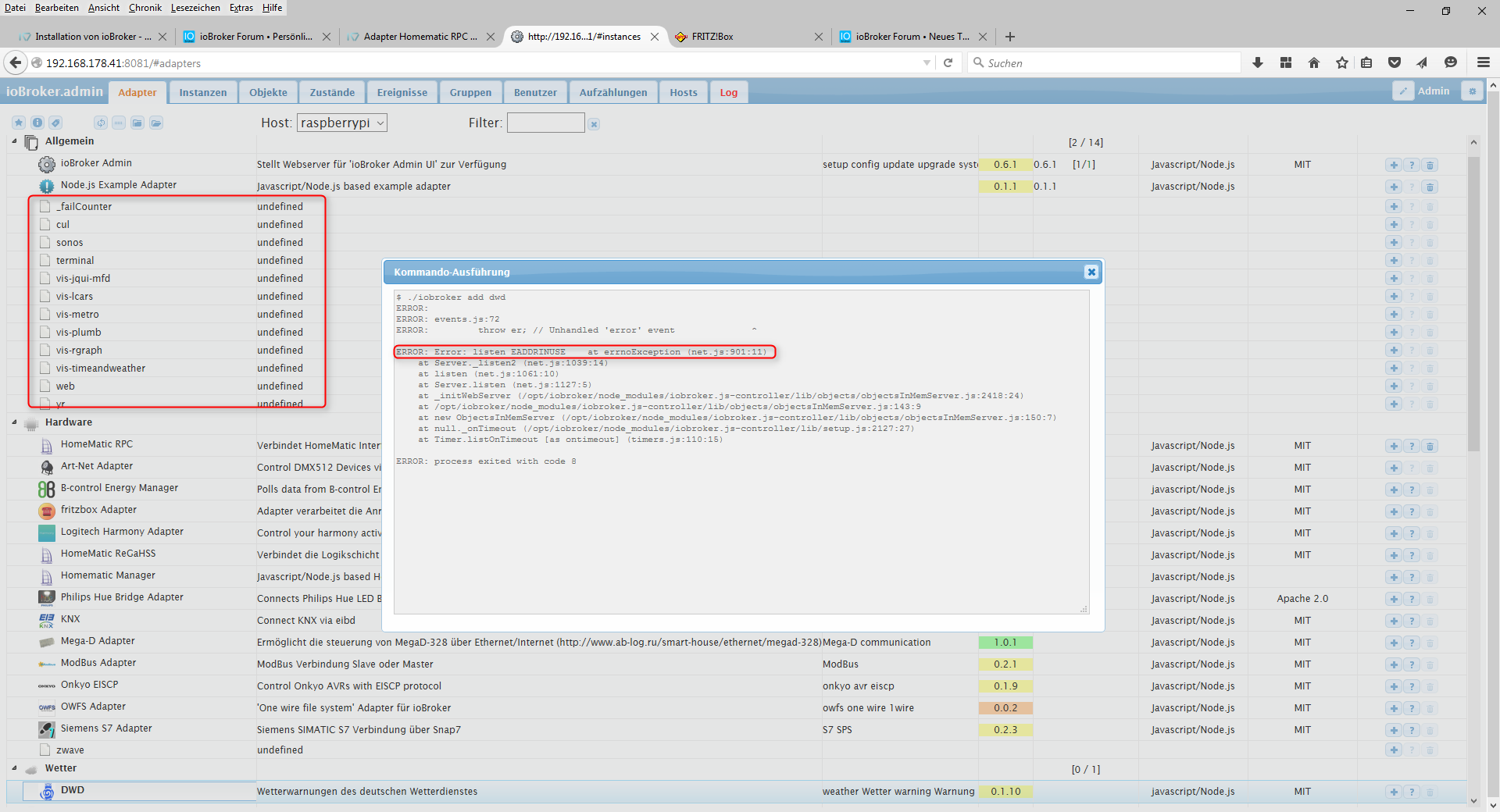
Task: Add instance of sonos adapter with plus
Action: click(1394, 242)
